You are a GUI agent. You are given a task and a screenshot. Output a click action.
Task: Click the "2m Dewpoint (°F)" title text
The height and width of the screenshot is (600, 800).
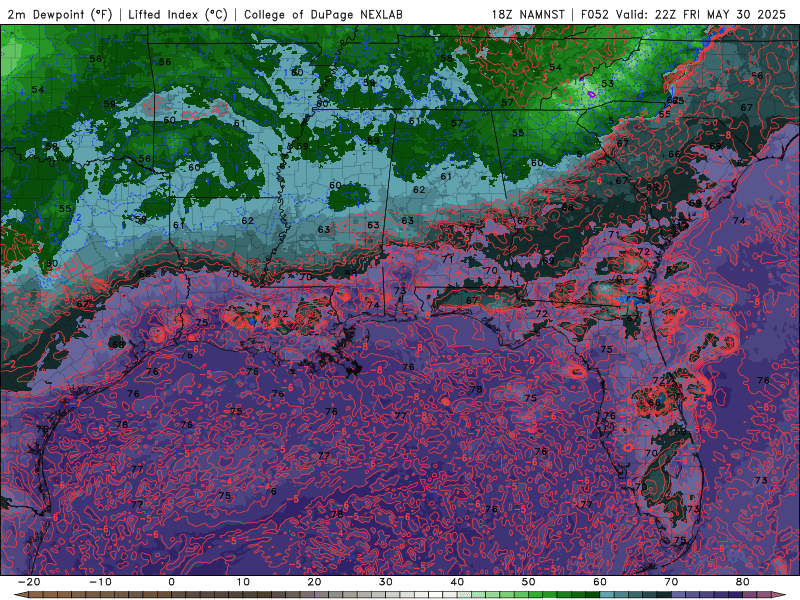(x=60, y=14)
